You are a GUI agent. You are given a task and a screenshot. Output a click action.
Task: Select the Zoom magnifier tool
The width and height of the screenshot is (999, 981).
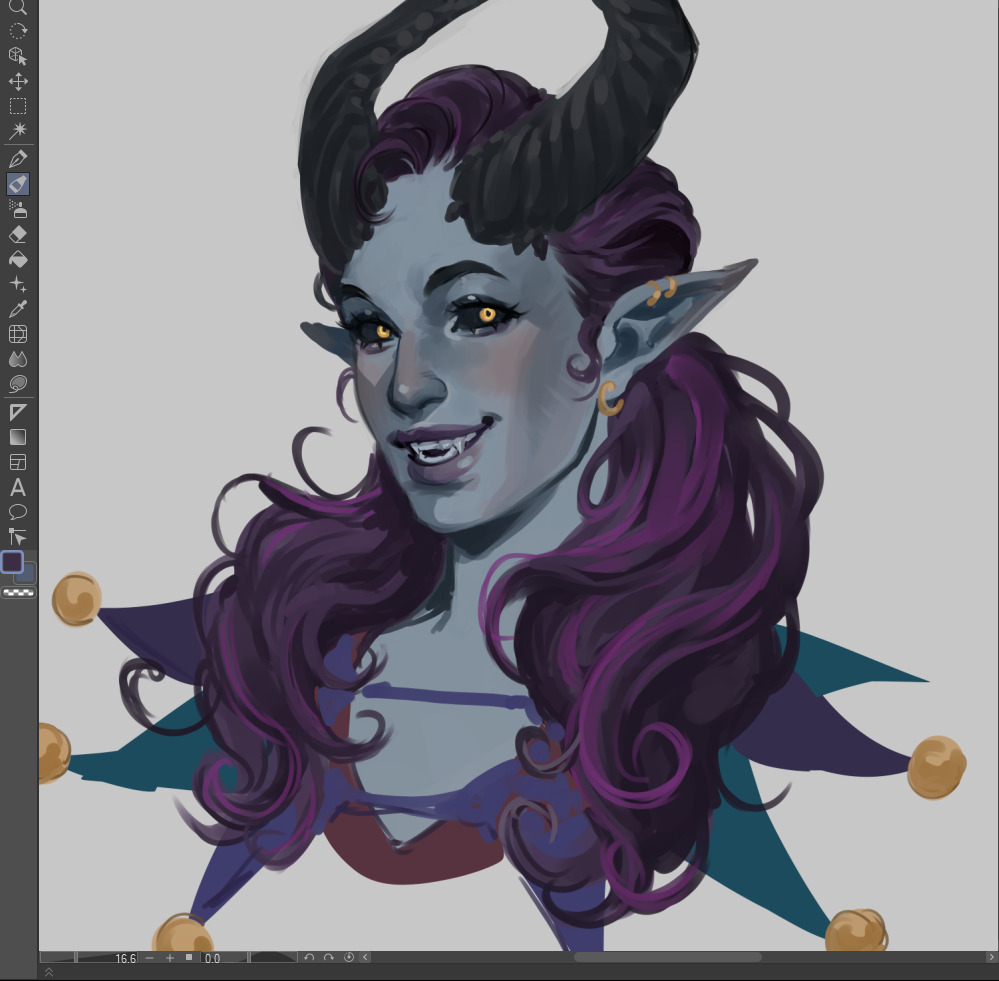click(18, 6)
